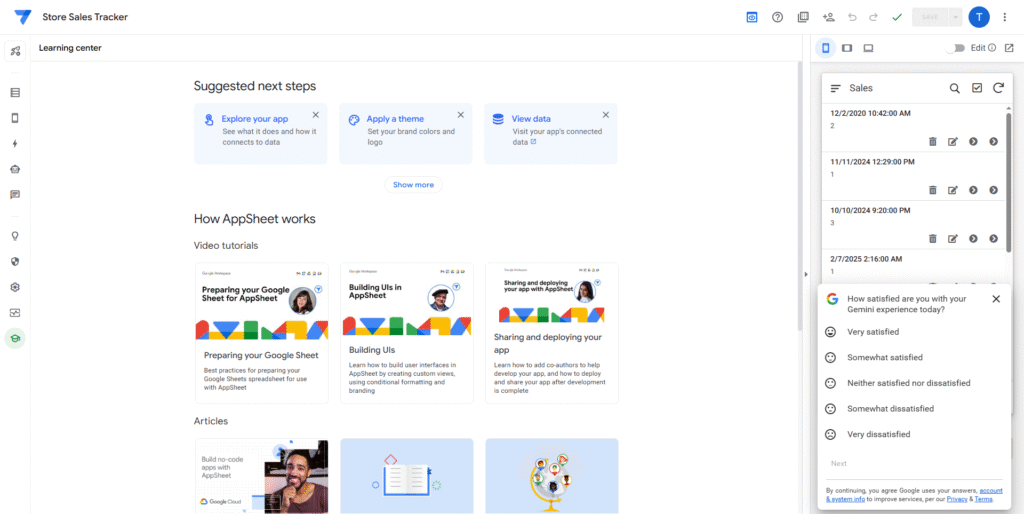Select the Very satisfied survey option

(x=872, y=332)
